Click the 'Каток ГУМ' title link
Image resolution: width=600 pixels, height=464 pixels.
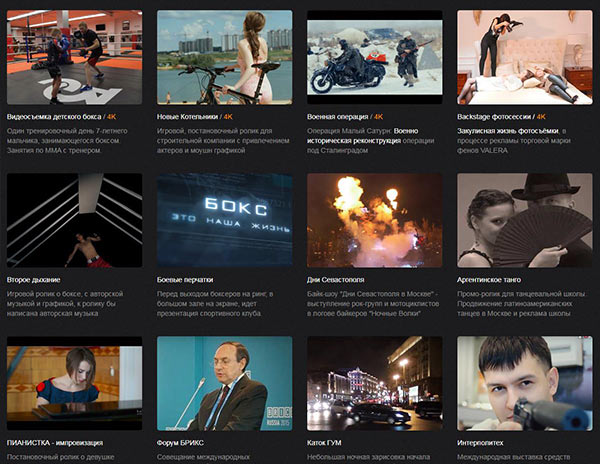pos(324,443)
